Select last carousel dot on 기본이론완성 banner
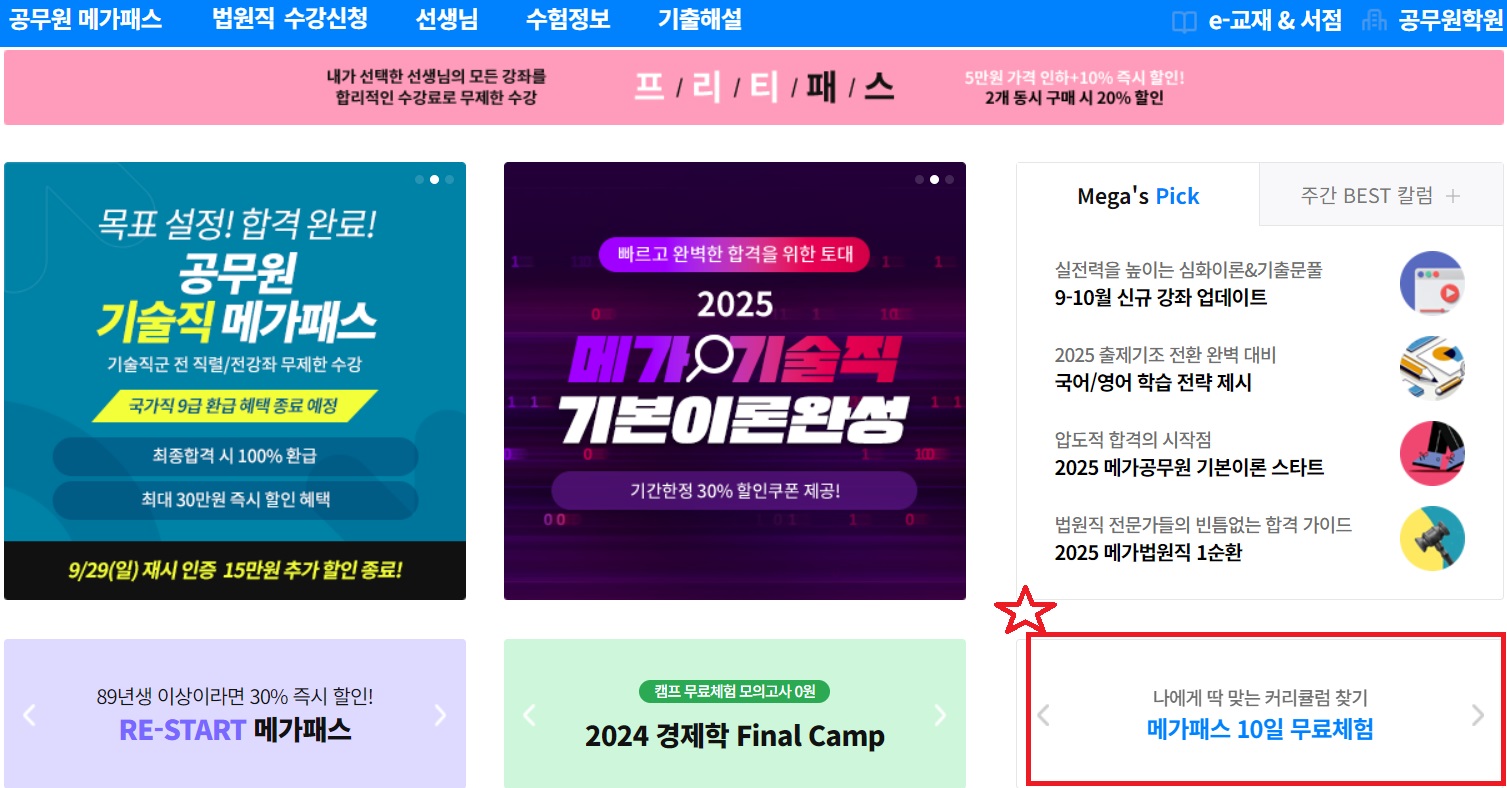The image size is (1507, 788). tap(950, 180)
